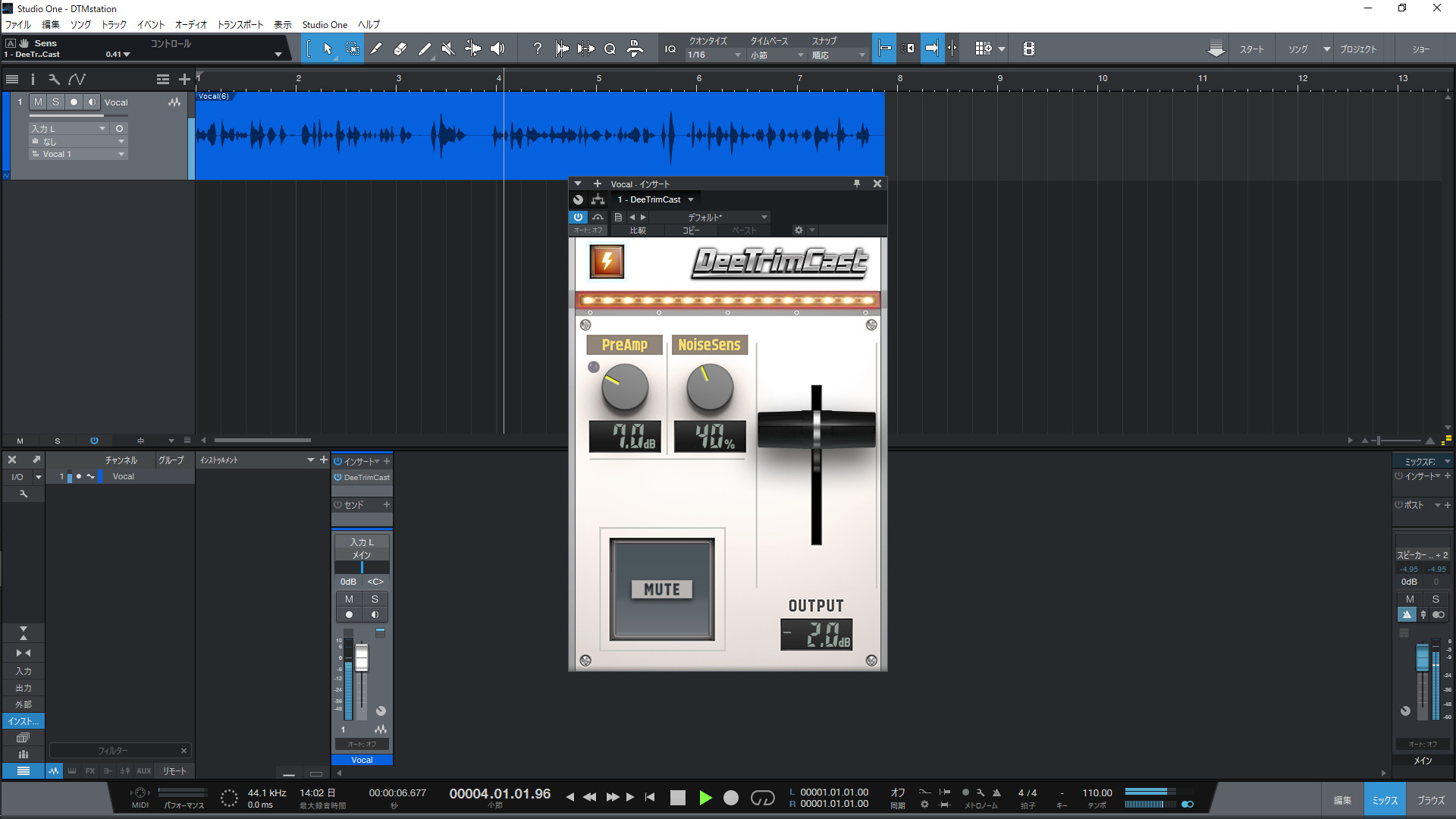The height and width of the screenshot is (819, 1456).
Task: Select the Split tool
Action: coord(376,49)
